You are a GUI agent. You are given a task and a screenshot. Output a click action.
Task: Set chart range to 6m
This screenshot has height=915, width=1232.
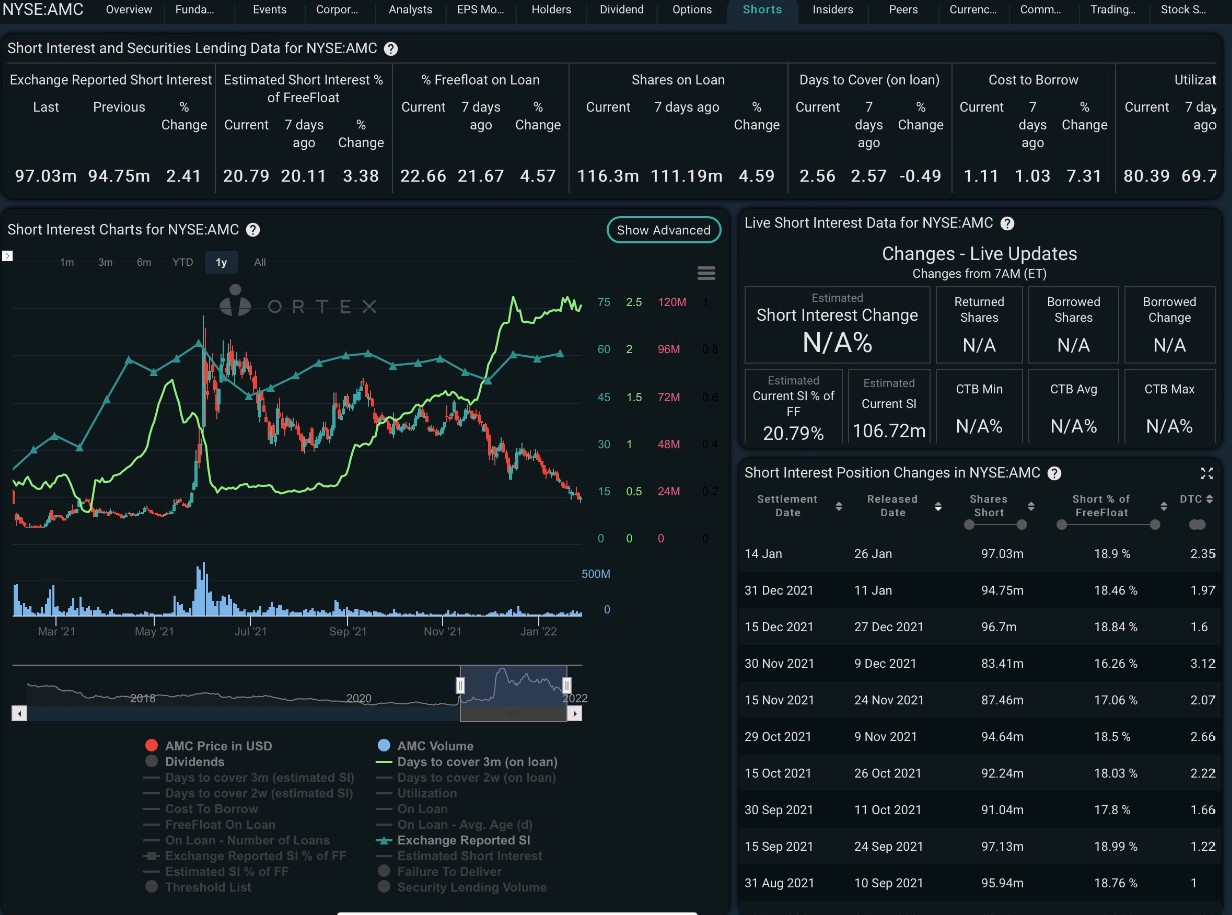click(x=144, y=263)
